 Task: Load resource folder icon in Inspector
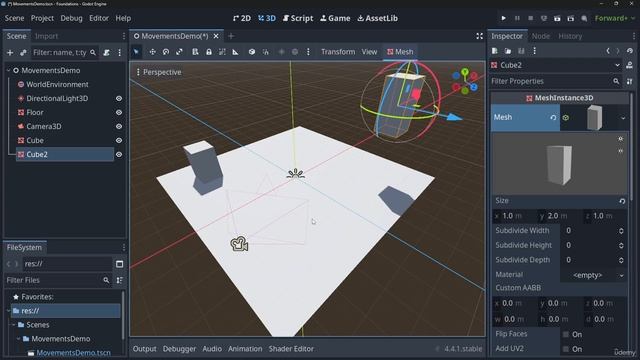[508, 51]
